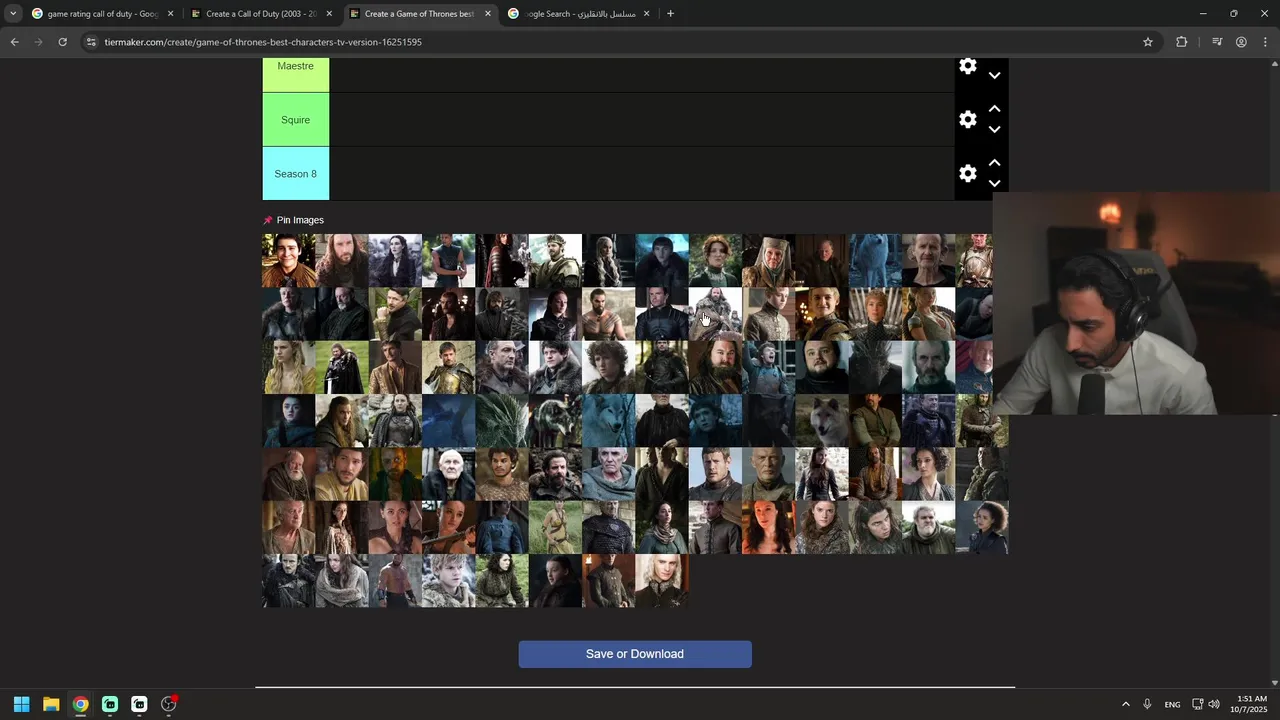Screen dimensions: 1280x720
Task: Open the Chrome profile avatar
Action: pyautogui.click(x=1241, y=42)
